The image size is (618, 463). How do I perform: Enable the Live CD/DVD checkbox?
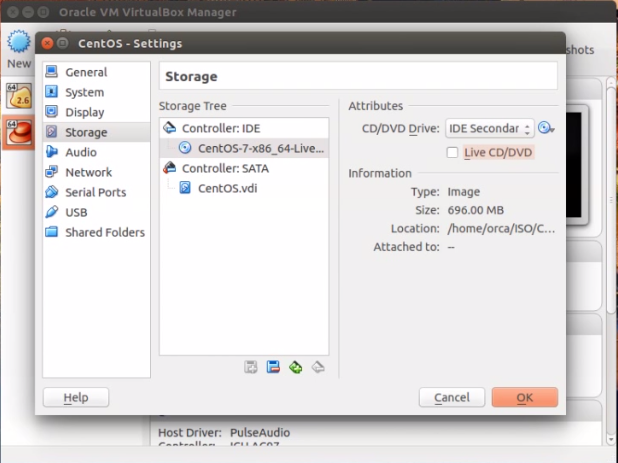coord(452,152)
